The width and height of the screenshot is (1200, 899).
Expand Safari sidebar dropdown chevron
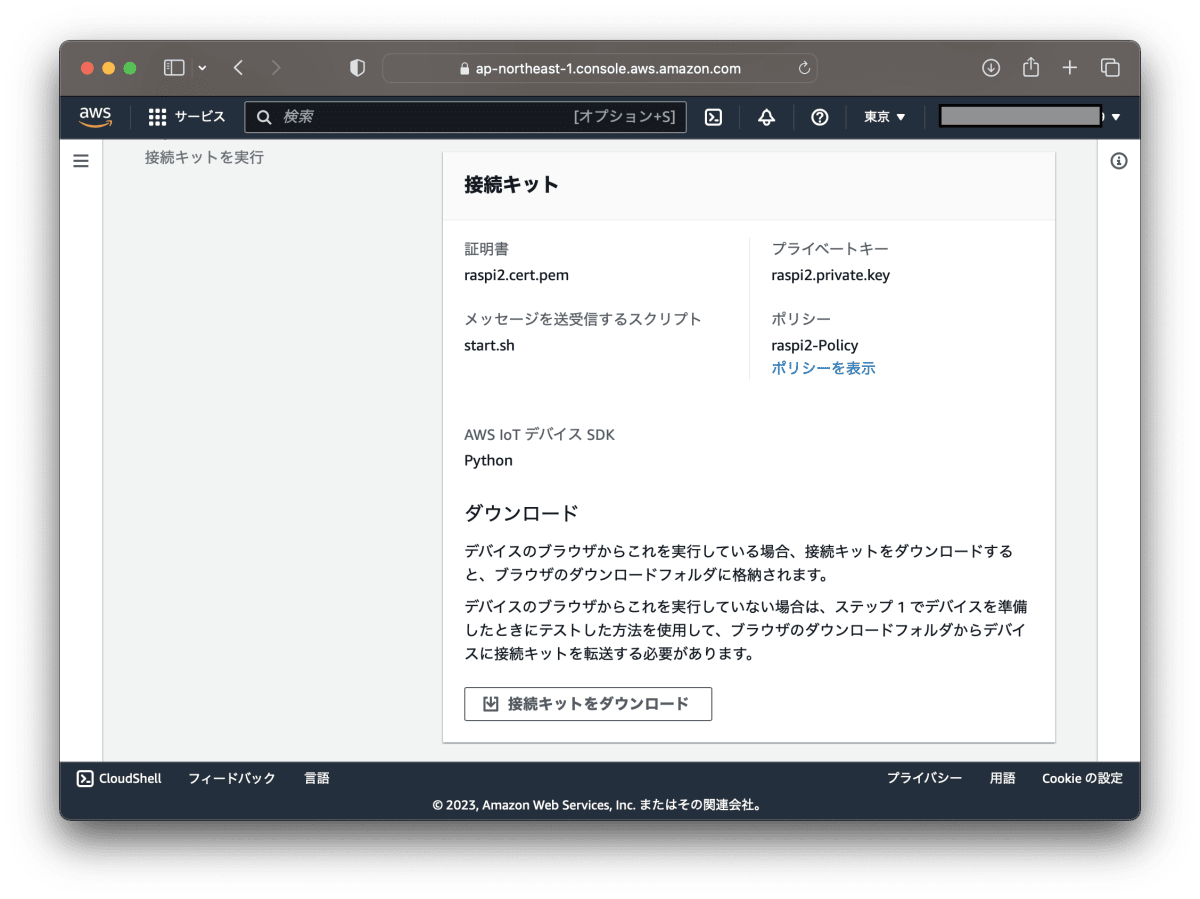click(203, 68)
